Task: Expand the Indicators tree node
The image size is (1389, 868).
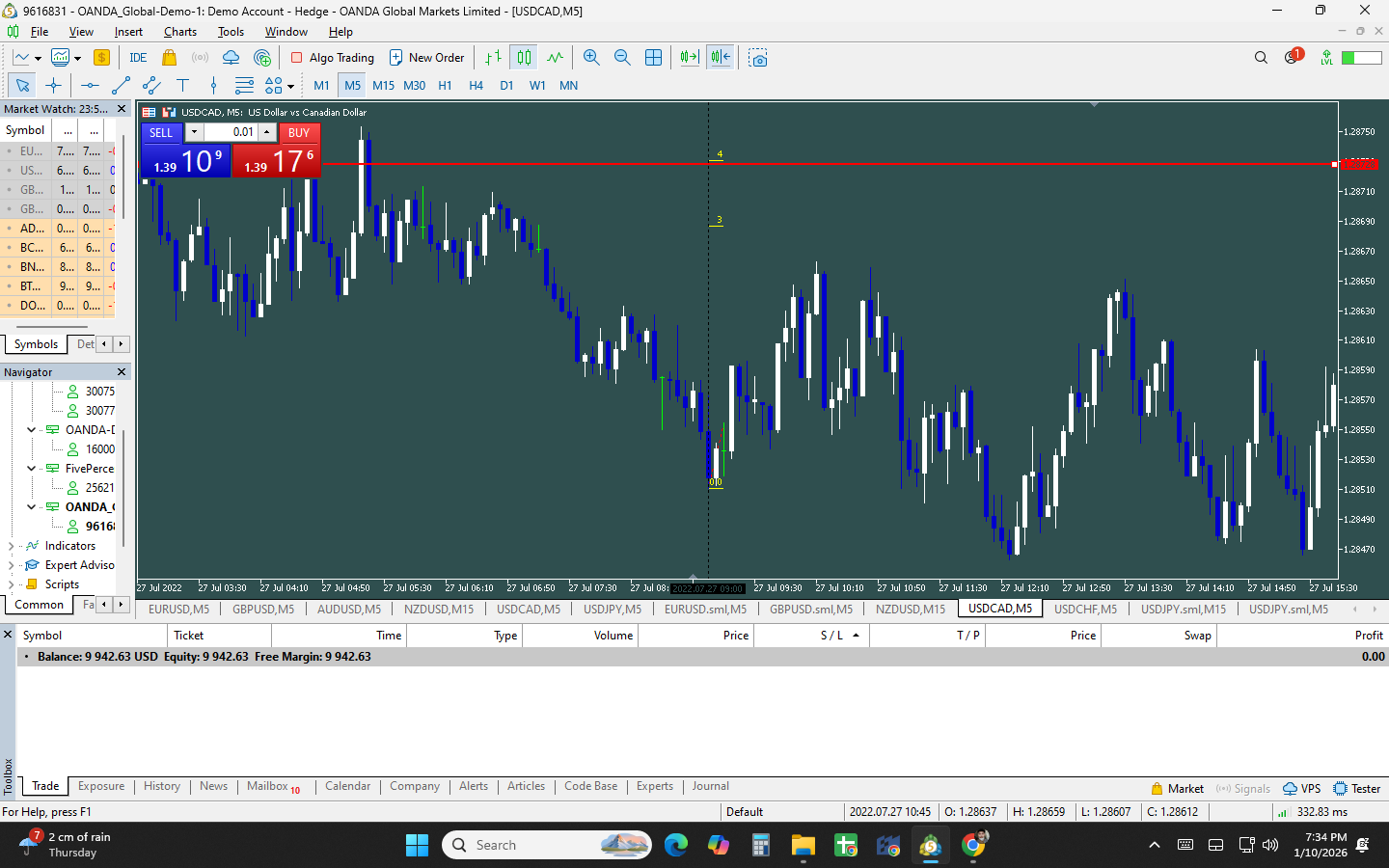Action: 11,546
